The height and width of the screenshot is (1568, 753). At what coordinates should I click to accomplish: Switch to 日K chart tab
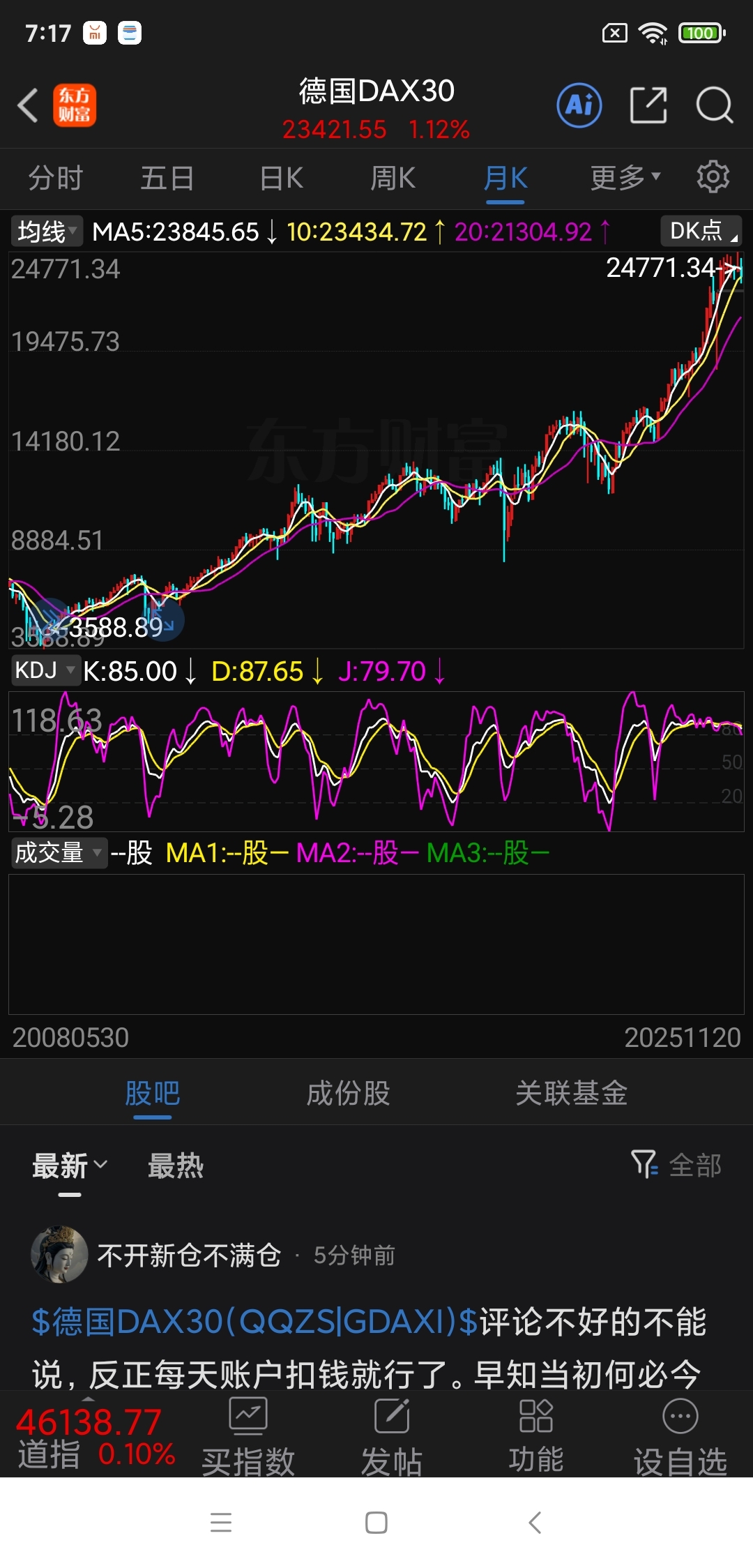click(x=281, y=178)
